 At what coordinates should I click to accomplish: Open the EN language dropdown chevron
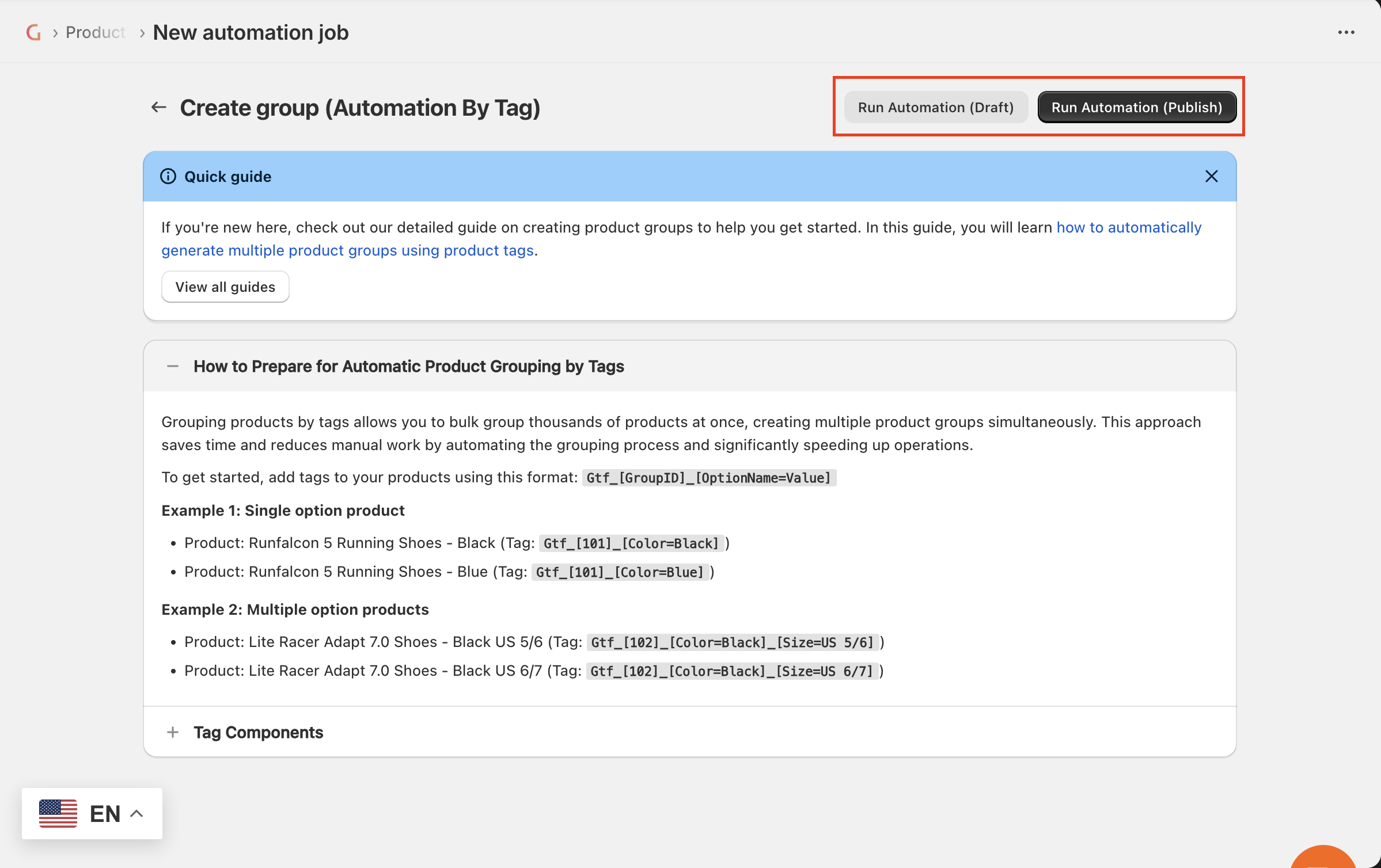[137, 813]
